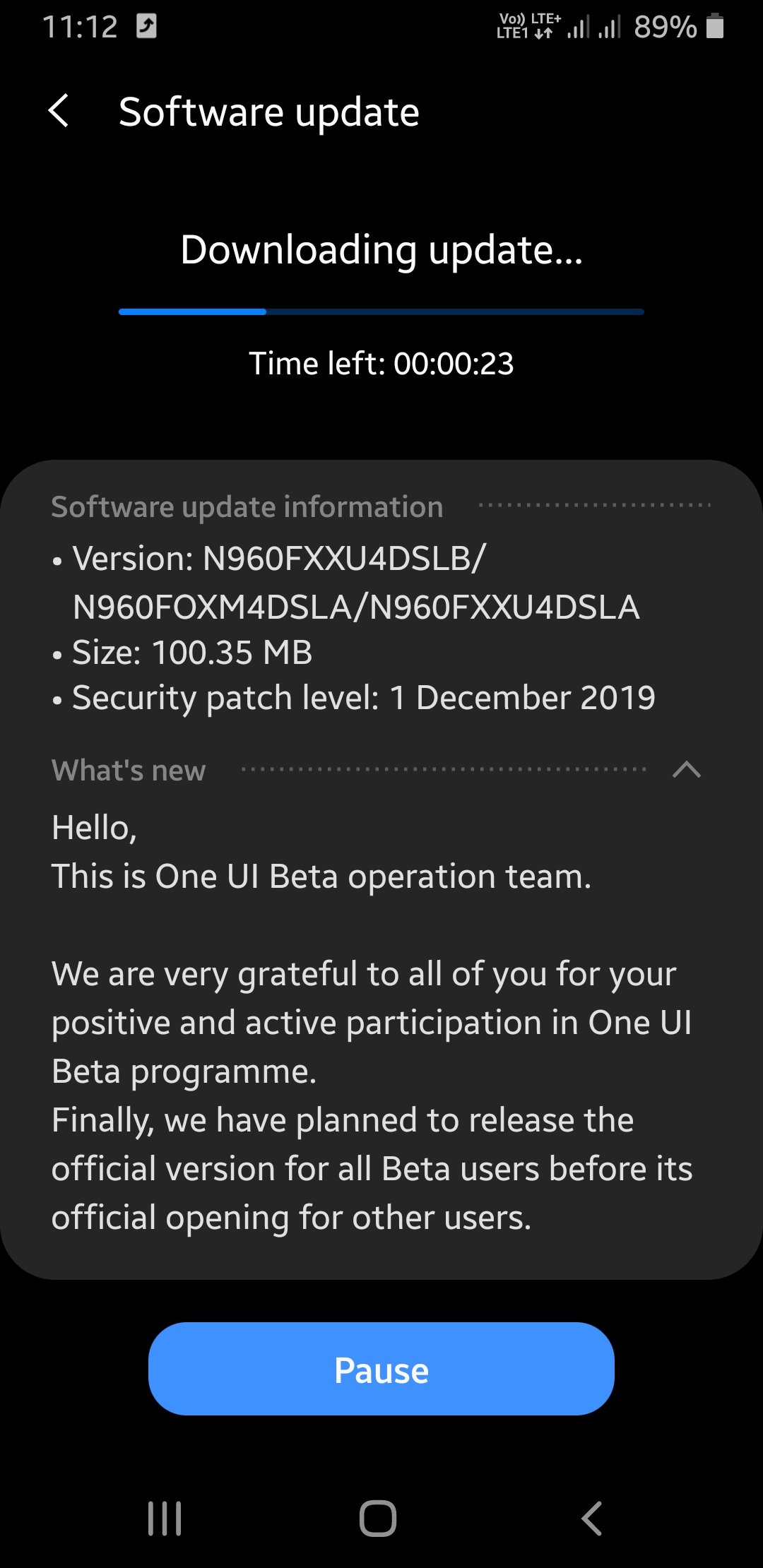Screen dimensions: 763x1568
Task: Tap the VoLTE LTE1 status indicator
Action: pyautogui.click(x=513, y=26)
